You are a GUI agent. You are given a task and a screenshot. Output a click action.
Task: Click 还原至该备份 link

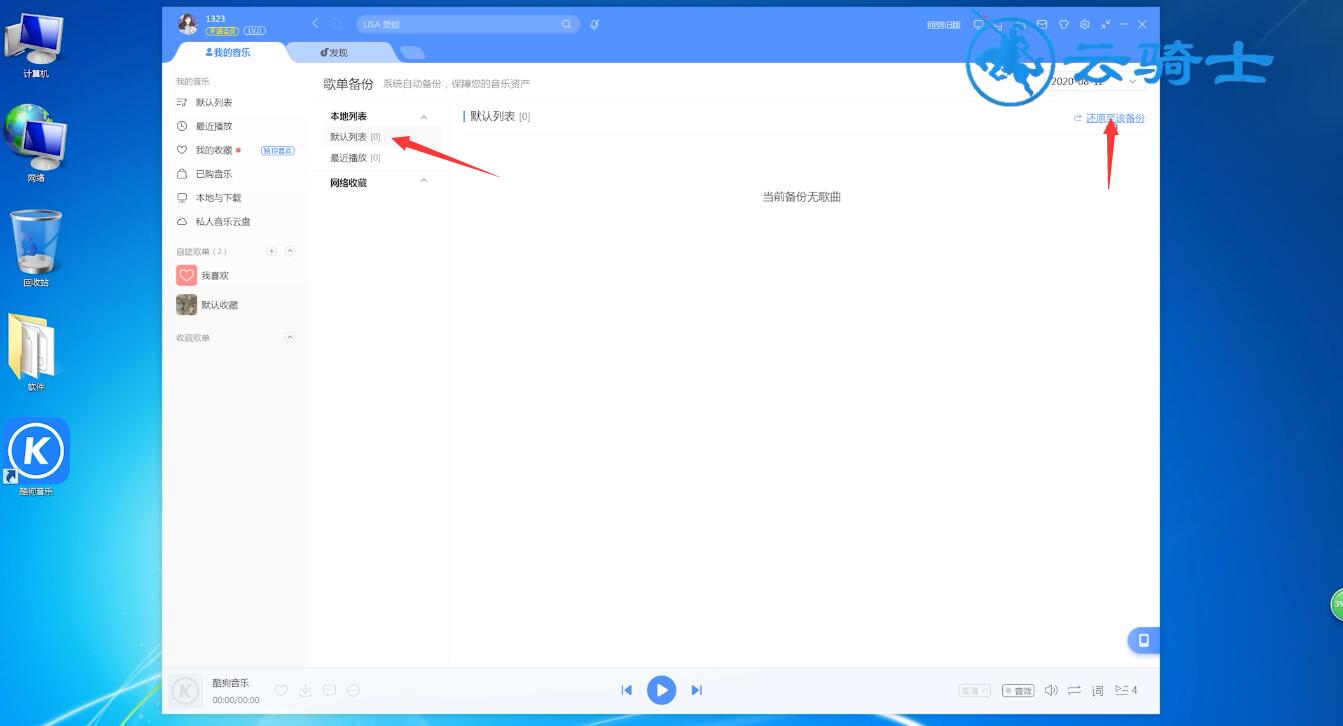point(1115,118)
